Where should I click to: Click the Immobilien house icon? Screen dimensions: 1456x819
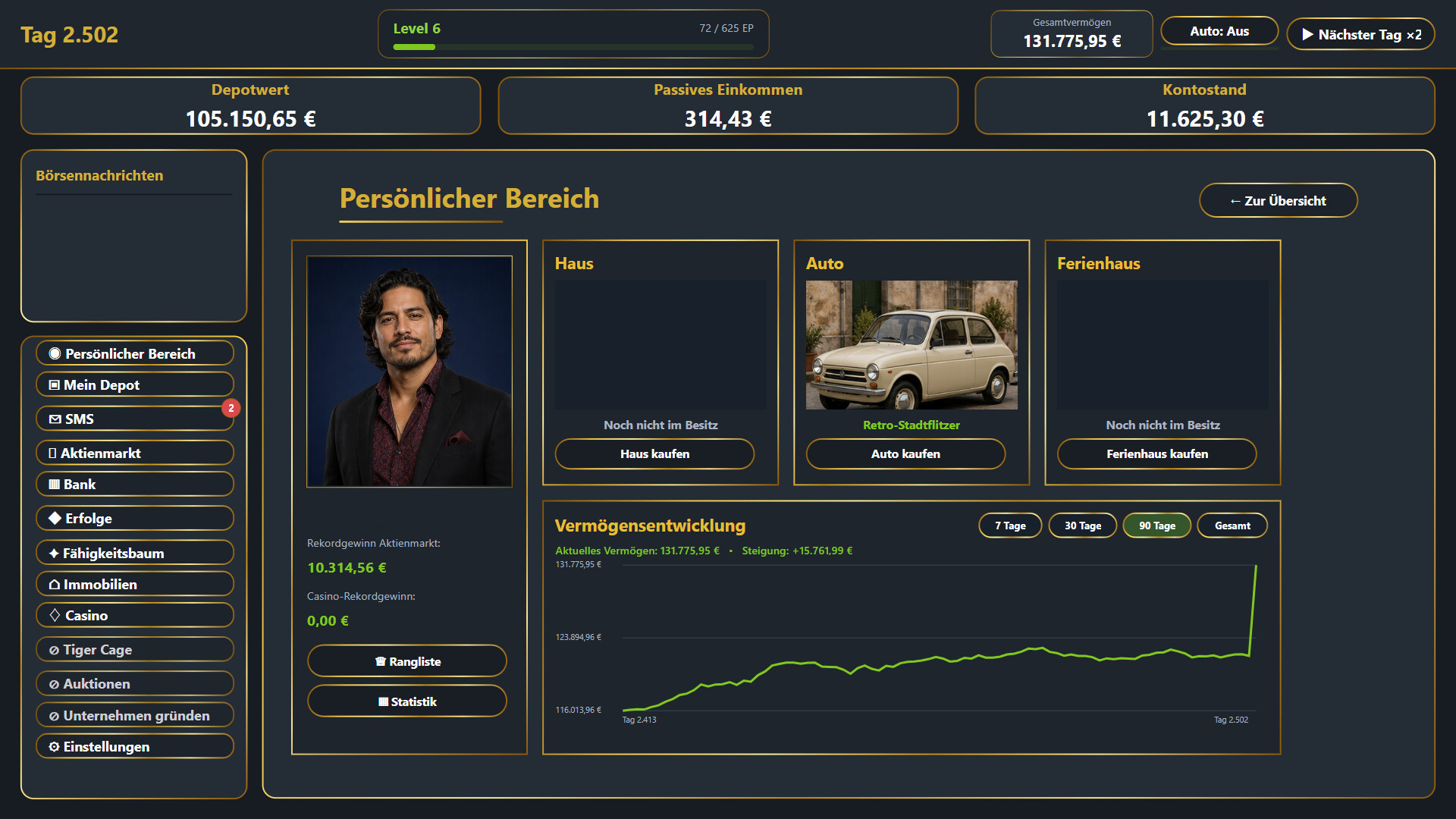coord(55,585)
